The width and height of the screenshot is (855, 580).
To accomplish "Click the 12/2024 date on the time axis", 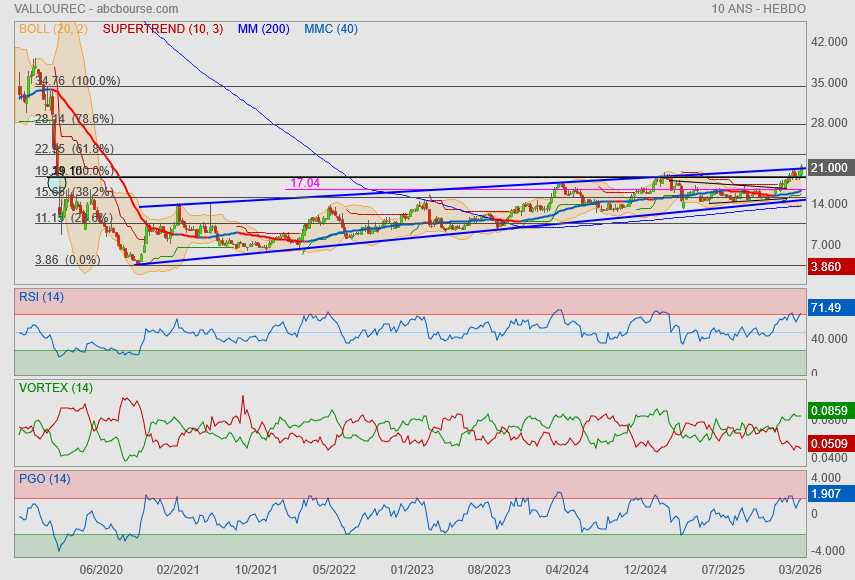I will pos(646,569).
